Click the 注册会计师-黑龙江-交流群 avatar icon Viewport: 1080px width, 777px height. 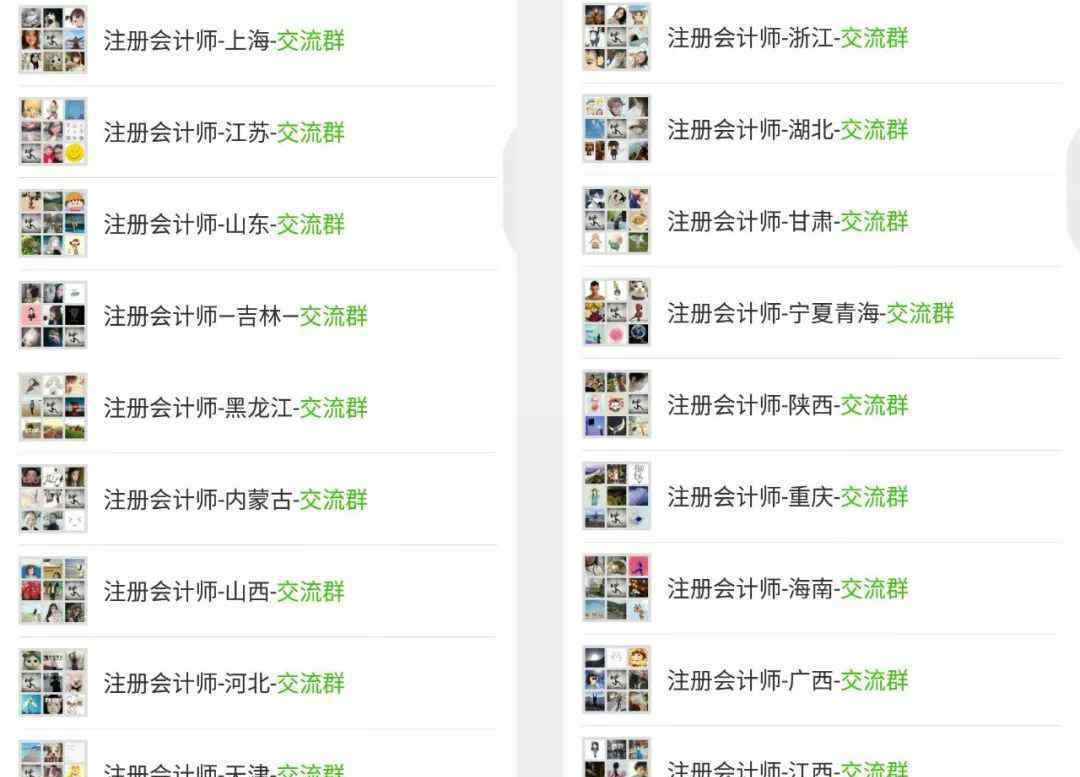tap(53, 407)
